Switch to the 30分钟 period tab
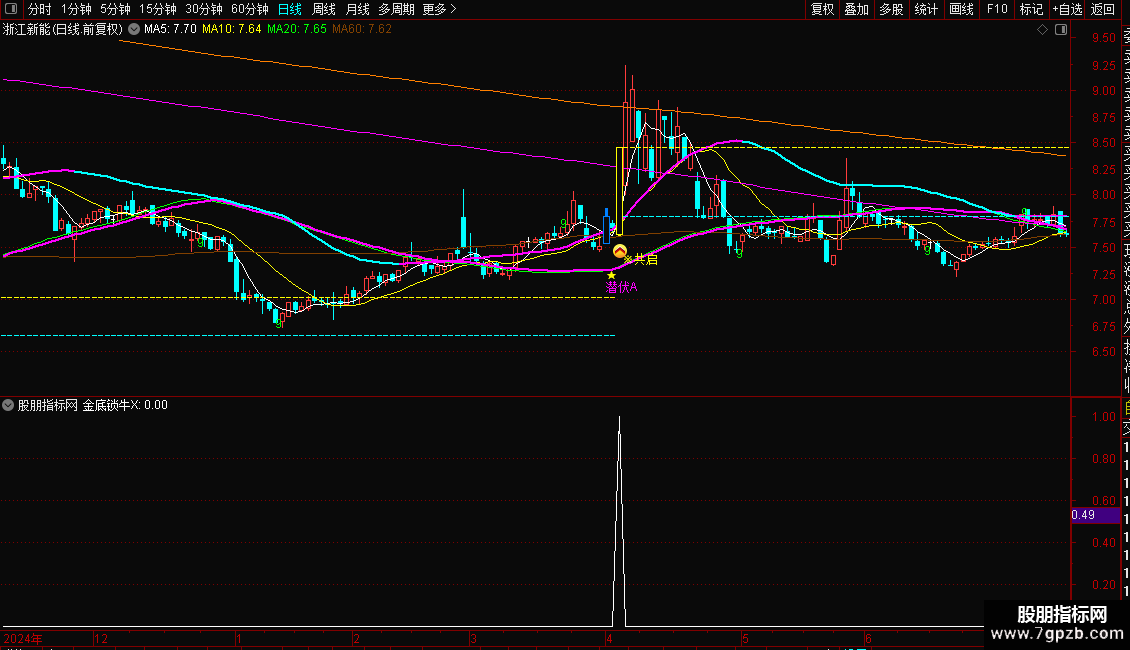The image size is (1130, 650). point(204,9)
